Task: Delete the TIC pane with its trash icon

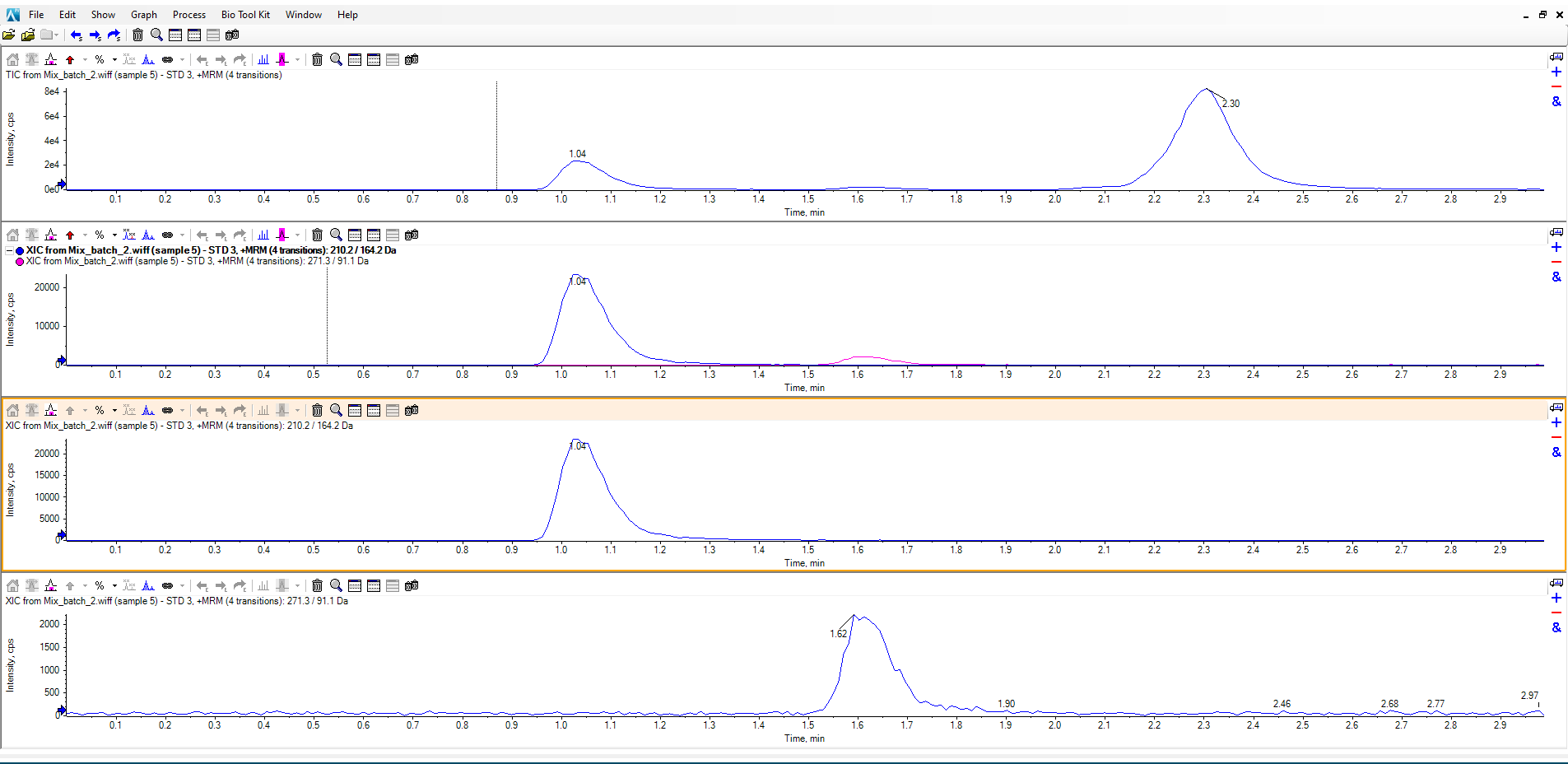Action: [x=317, y=59]
